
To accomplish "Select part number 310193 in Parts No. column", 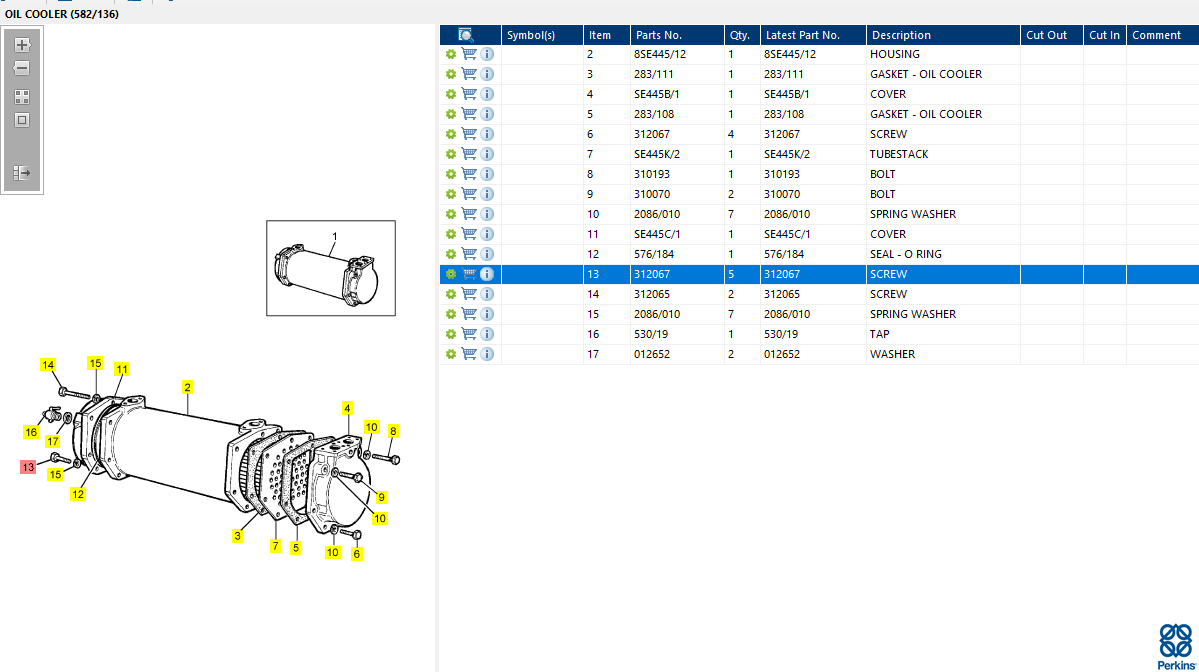I will 652,174.
